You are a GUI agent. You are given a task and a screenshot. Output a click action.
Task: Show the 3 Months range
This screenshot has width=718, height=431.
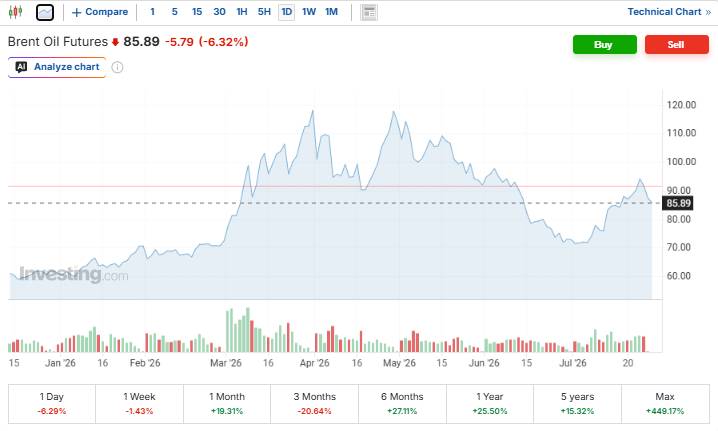tap(315, 404)
